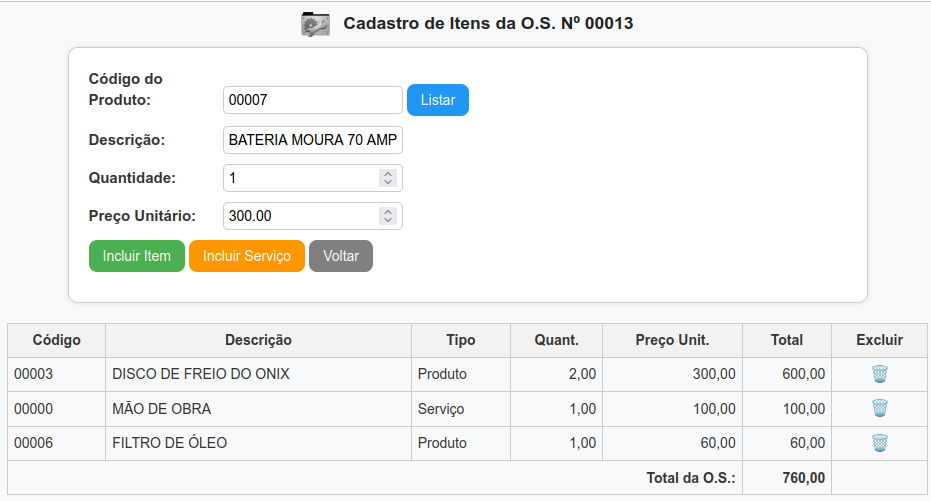The height and width of the screenshot is (501, 931).
Task: Decrease Preço Unitário with down arrow
Action: 388,221
